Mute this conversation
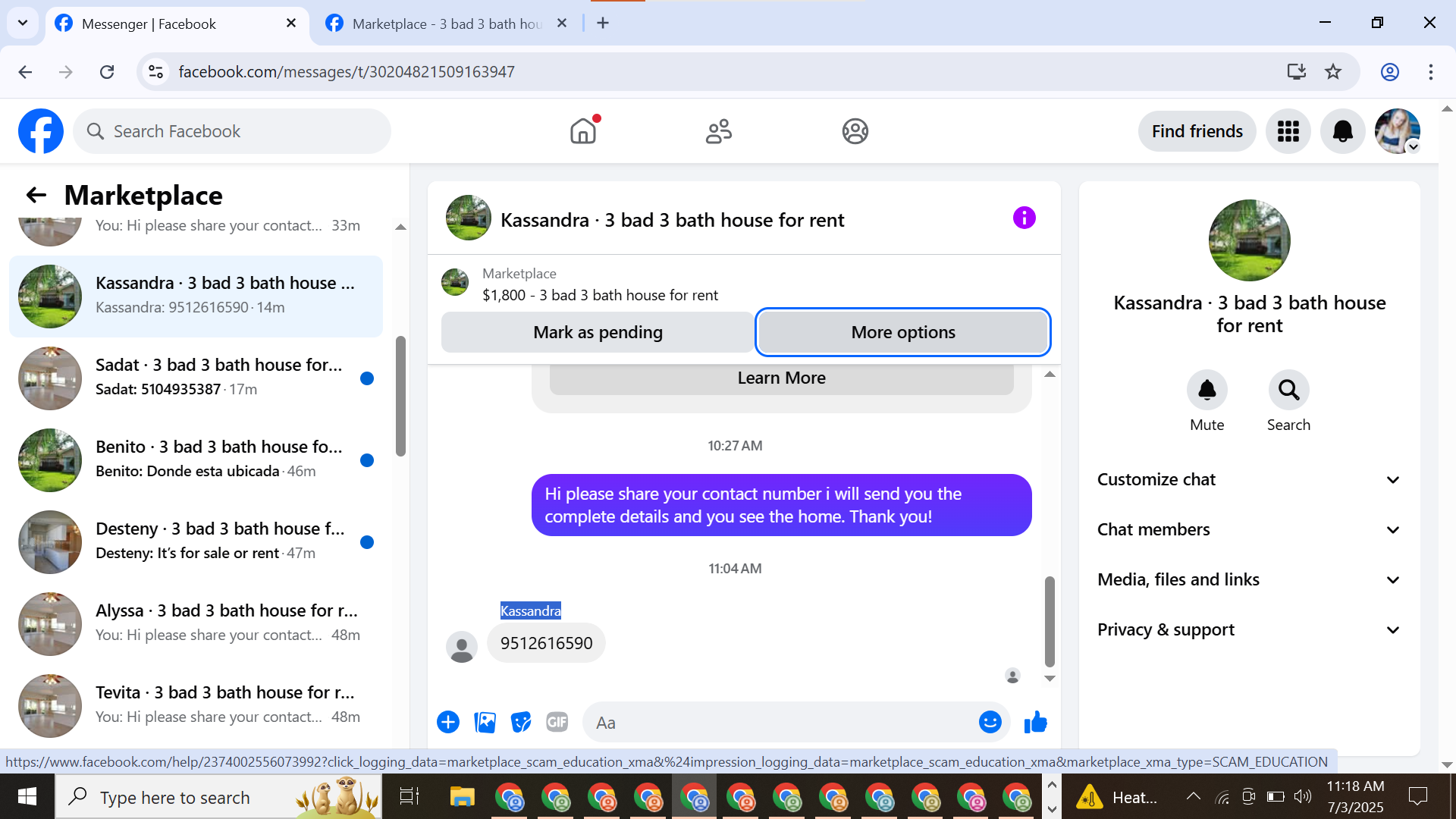1456x819 pixels. 1207,390
